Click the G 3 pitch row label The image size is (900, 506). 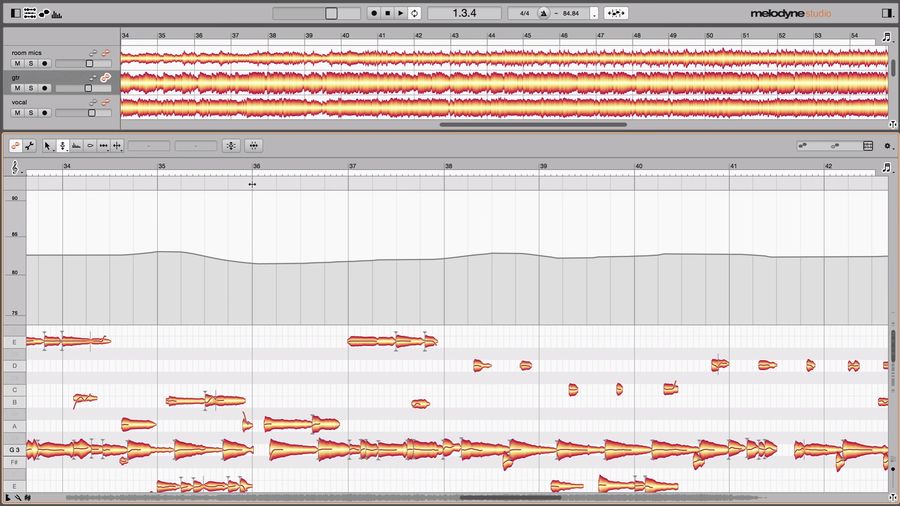pos(14,450)
